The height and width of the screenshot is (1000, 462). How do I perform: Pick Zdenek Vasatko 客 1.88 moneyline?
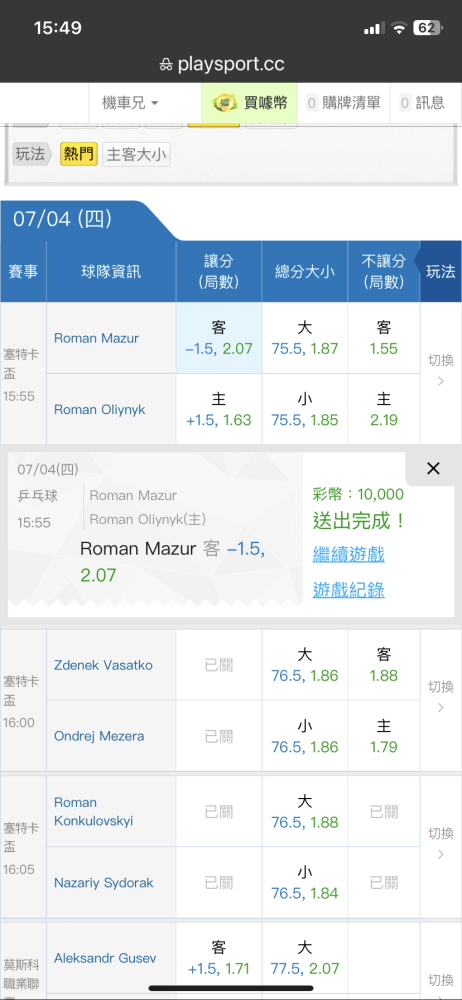(384, 665)
